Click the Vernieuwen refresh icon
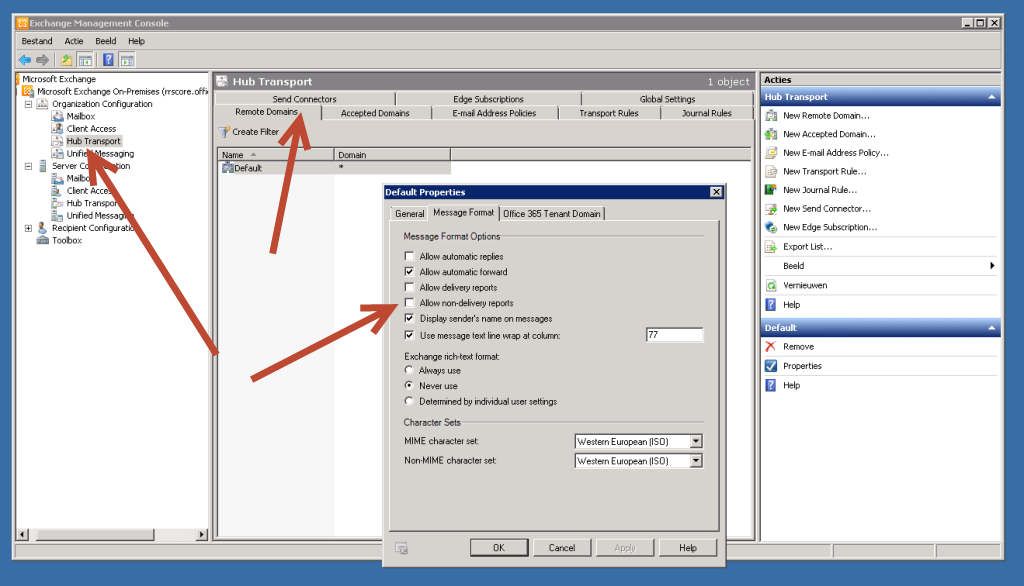 [771, 285]
